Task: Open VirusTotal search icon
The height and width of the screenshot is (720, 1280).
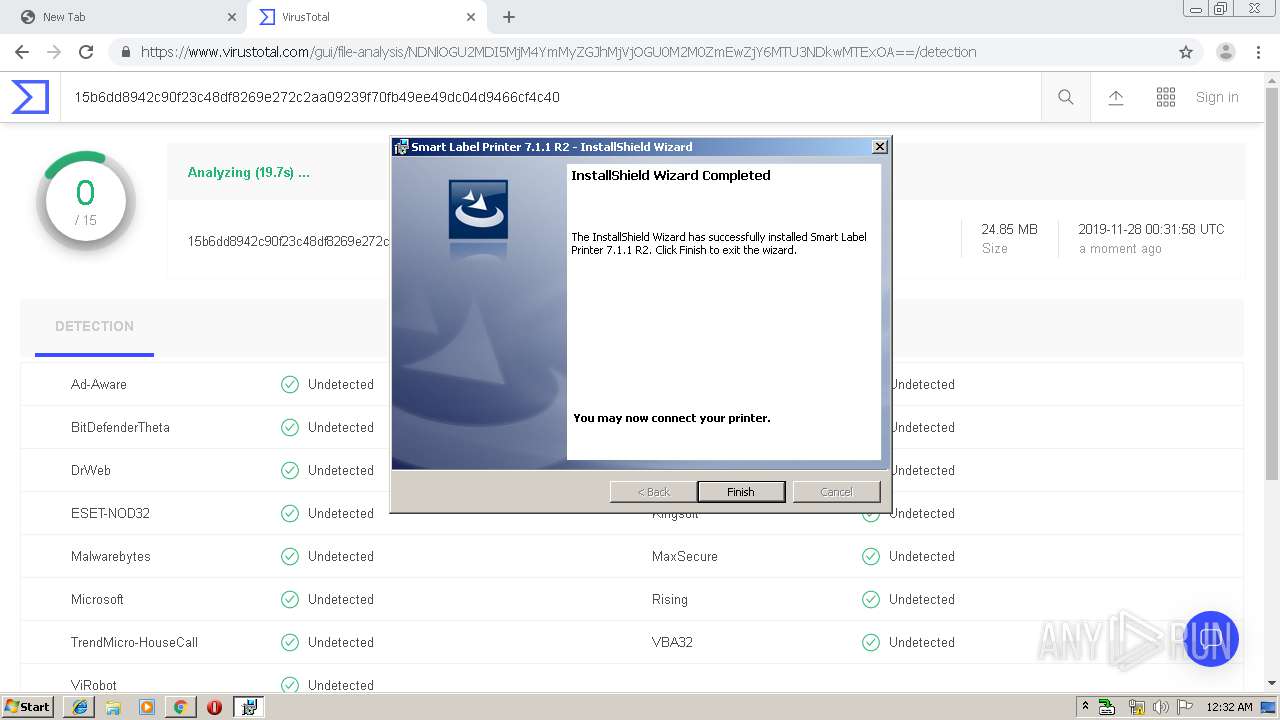Action: [1066, 97]
